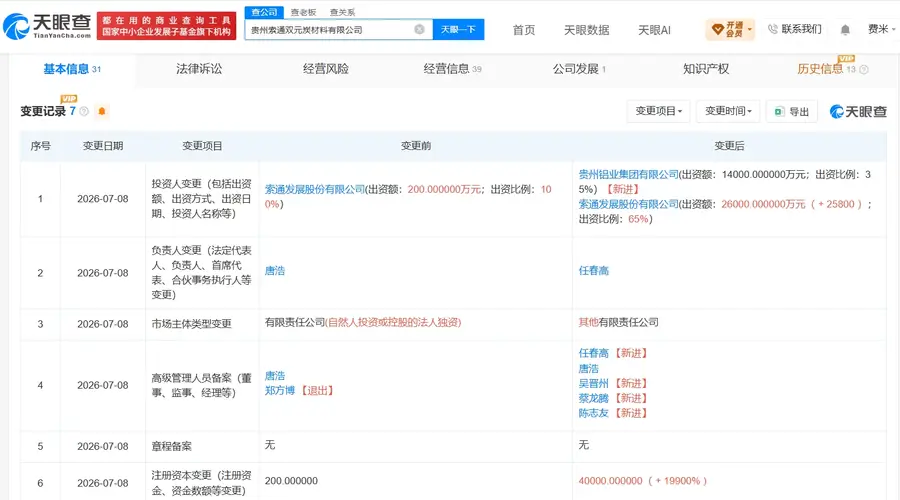Click the 变更后 column header
The image size is (900, 500).
[x=729, y=146]
